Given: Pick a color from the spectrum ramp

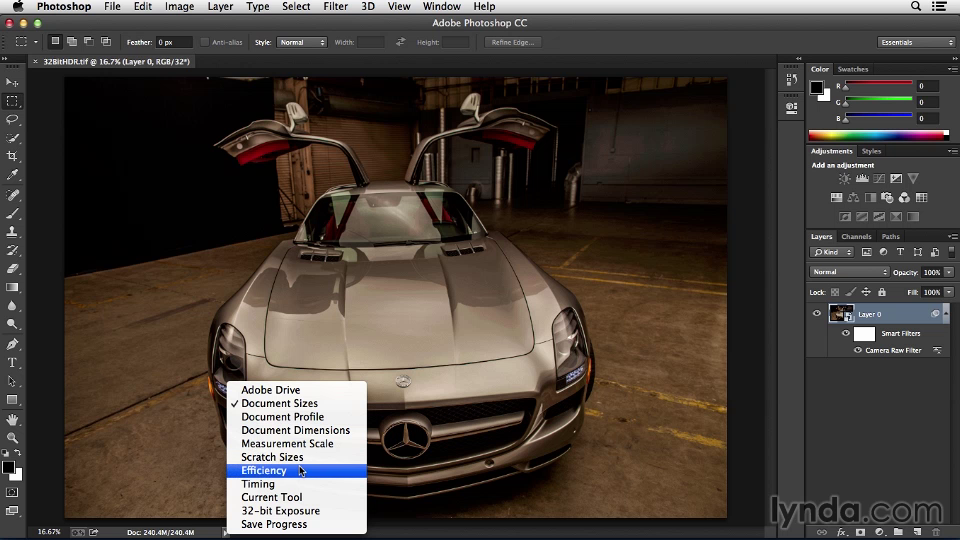Looking at the screenshot, I should pos(879,135).
